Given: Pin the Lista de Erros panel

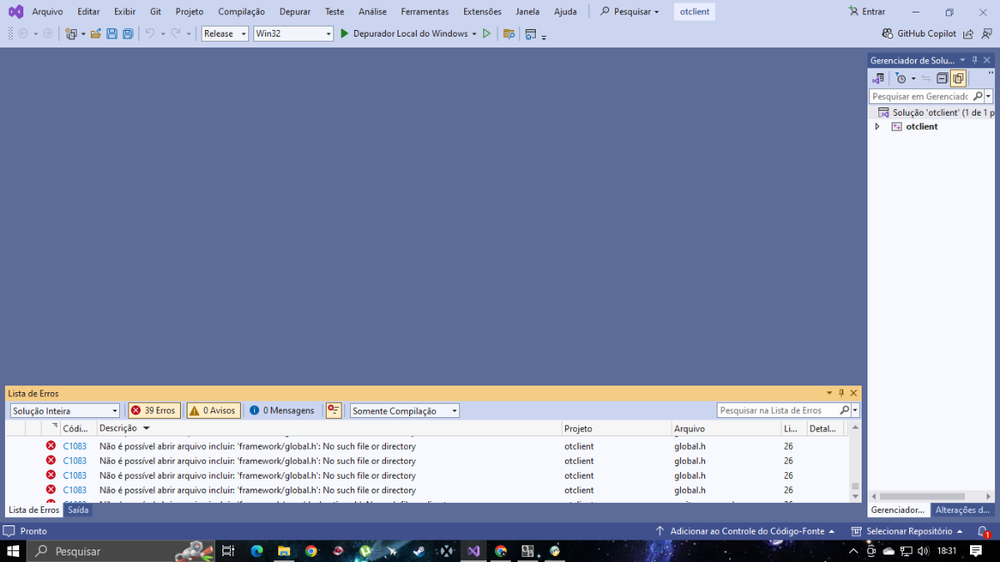Looking at the screenshot, I should point(841,393).
